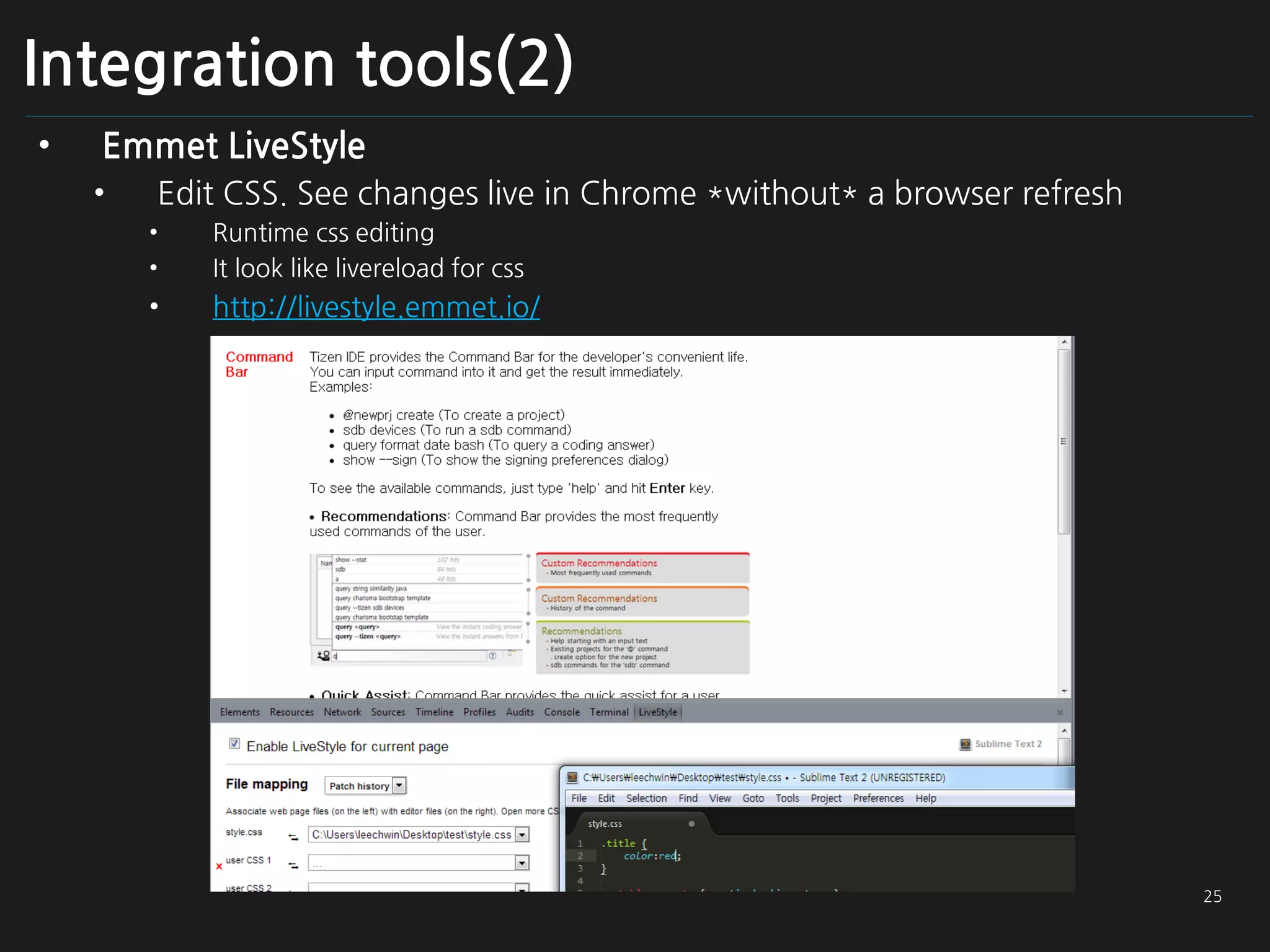Open the Project menu in Sublime Text
Image resolution: width=1270 pixels, height=952 pixels.
pyautogui.click(x=826, y=798)
